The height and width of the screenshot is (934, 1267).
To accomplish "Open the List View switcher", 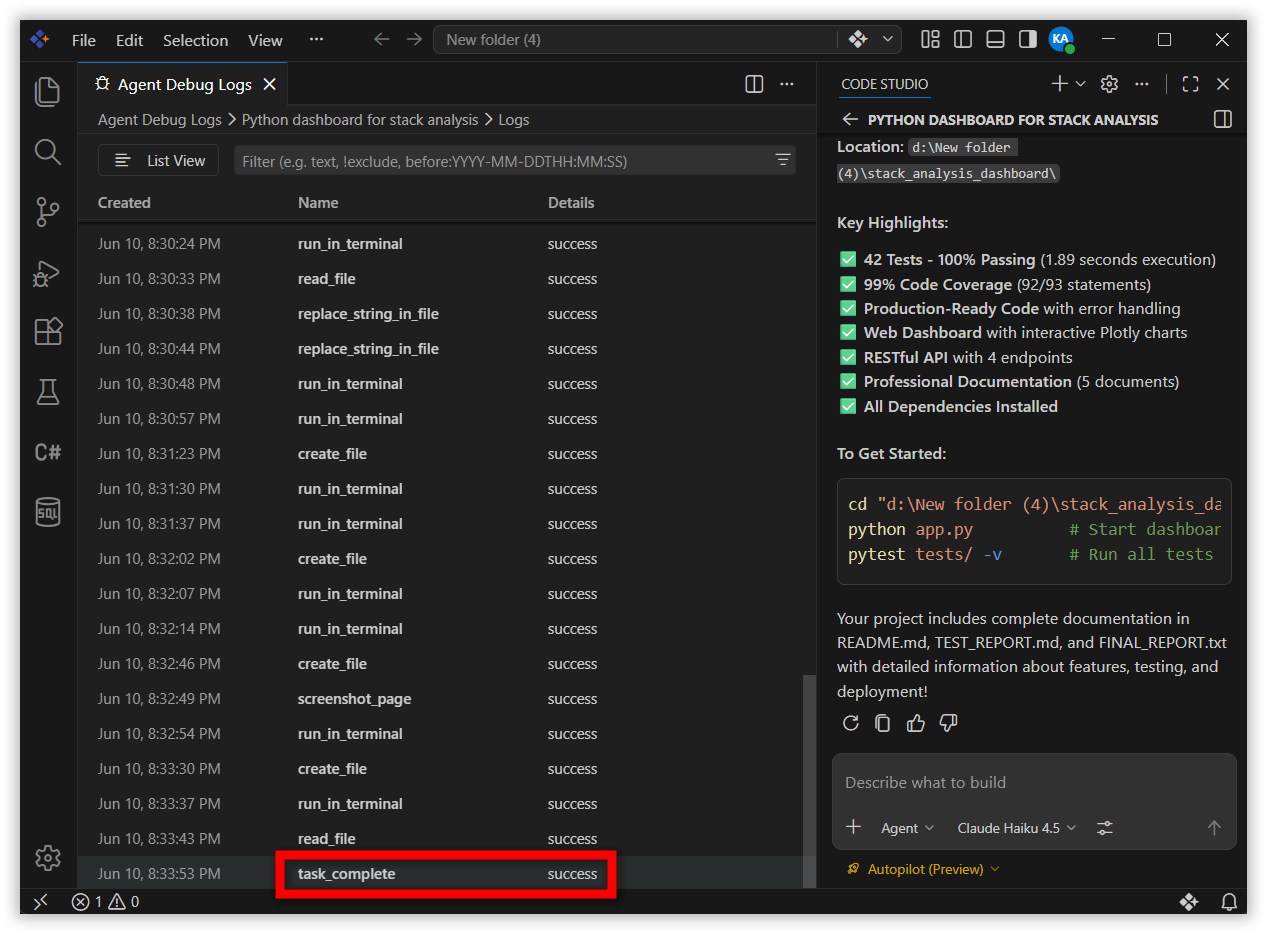I will point(159,160).
